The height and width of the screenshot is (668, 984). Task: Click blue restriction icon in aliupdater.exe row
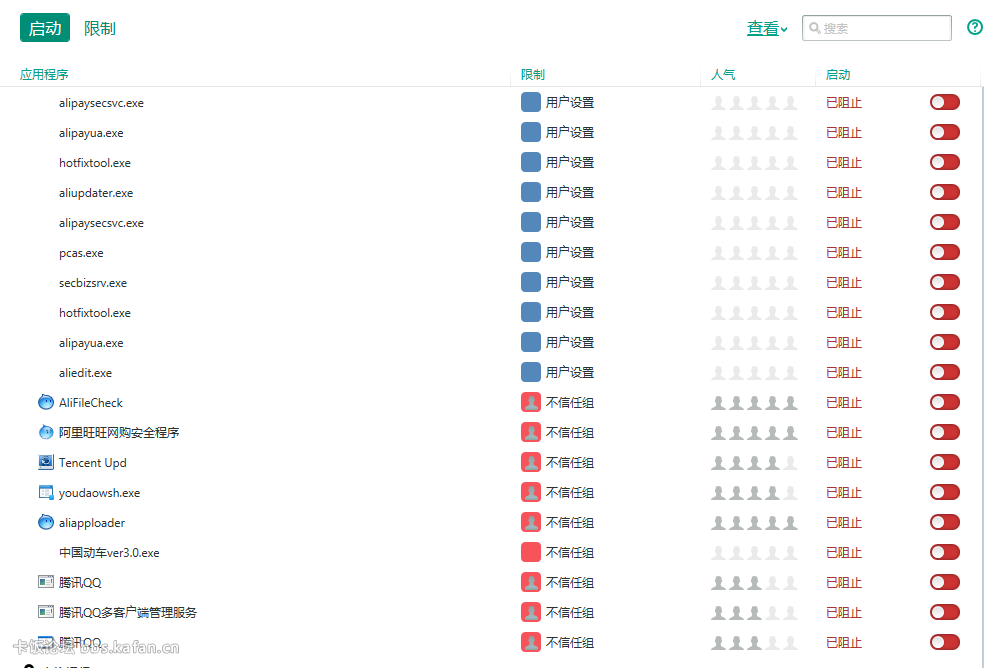pos(531,192)
